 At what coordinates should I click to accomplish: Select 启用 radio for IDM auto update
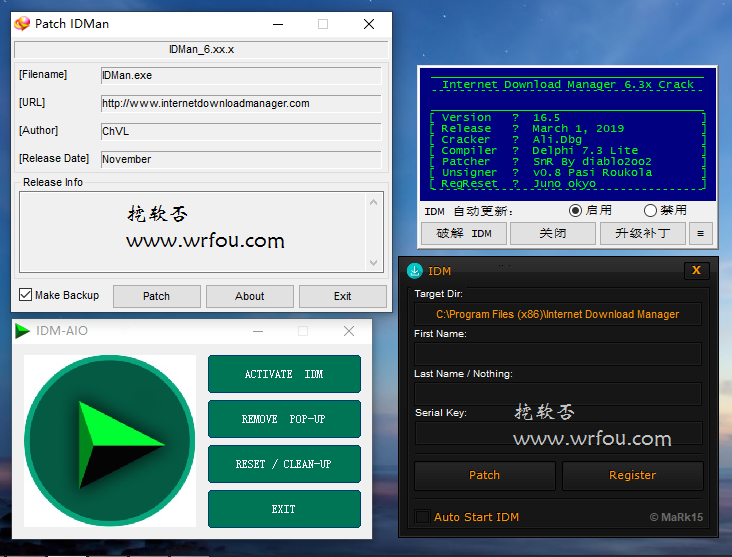[x=575, y=211]
